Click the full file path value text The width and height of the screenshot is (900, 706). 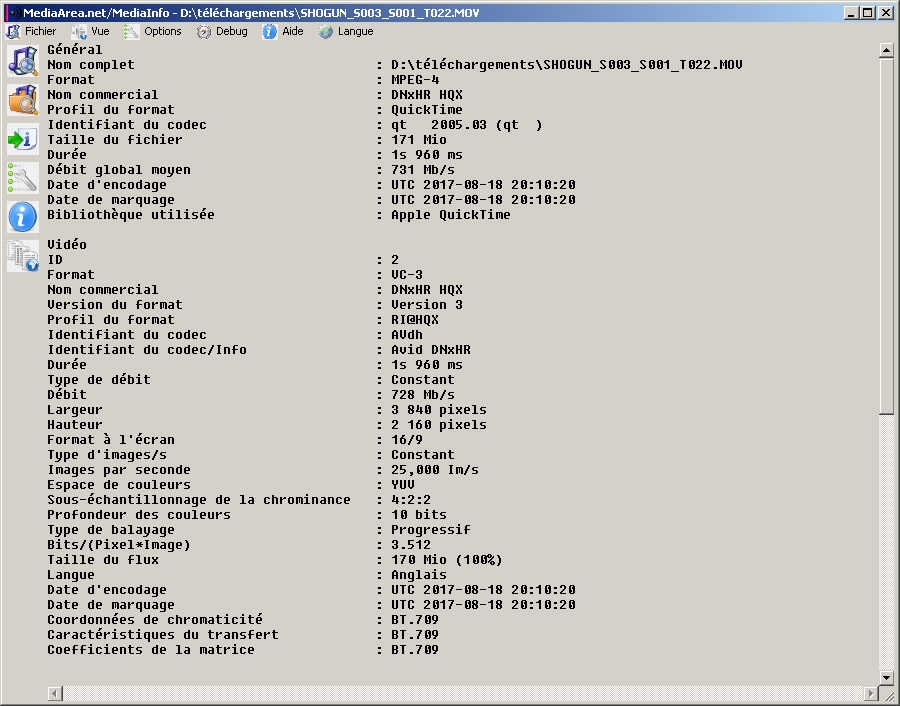(x=567, y=65)
